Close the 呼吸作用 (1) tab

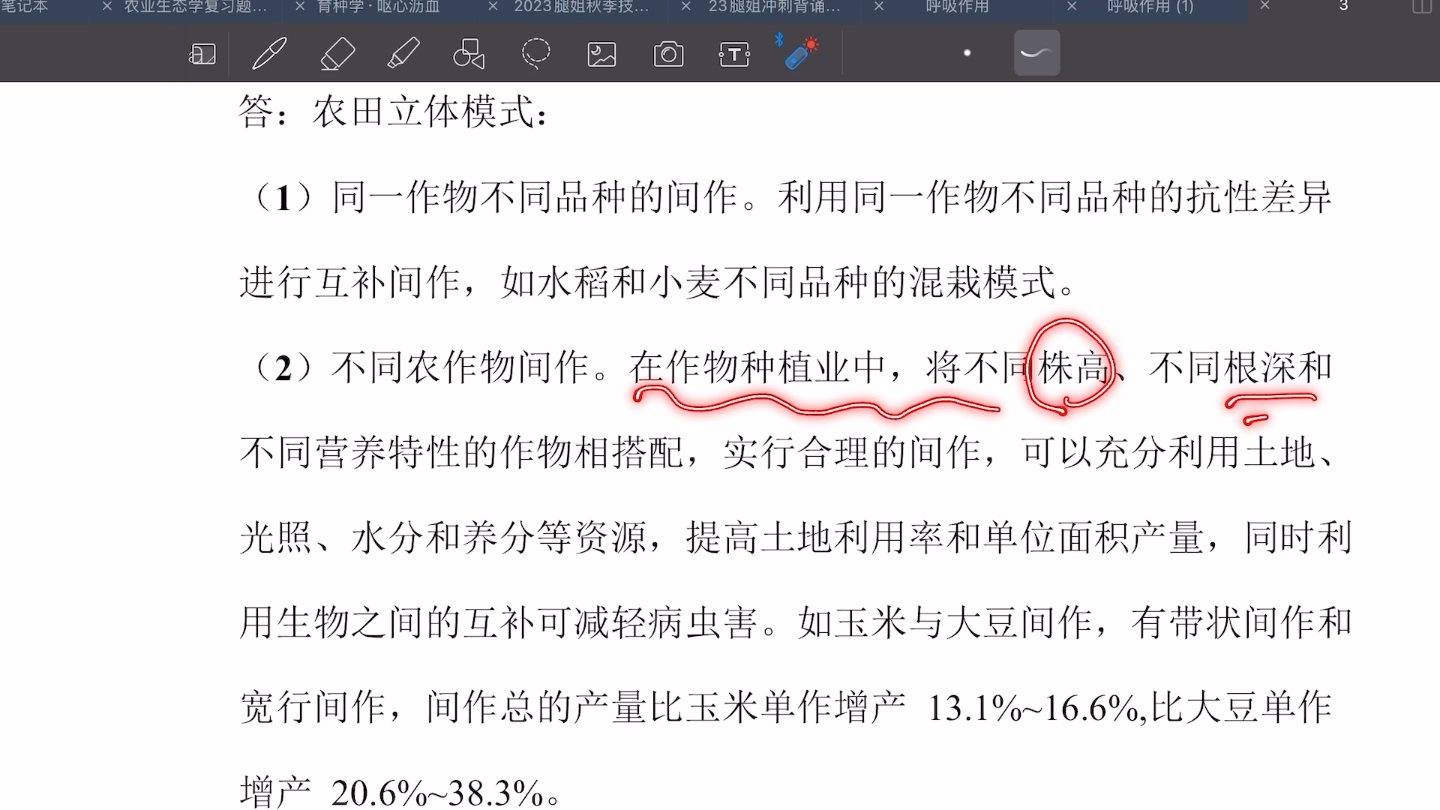[1071, 6]
